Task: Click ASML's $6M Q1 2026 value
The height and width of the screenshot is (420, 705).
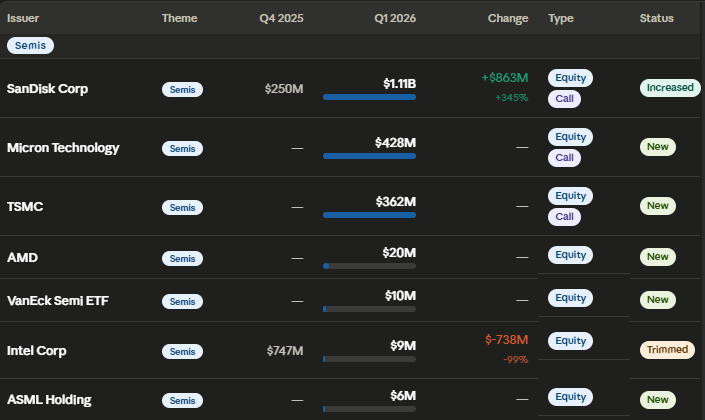Action: (403, 395)
